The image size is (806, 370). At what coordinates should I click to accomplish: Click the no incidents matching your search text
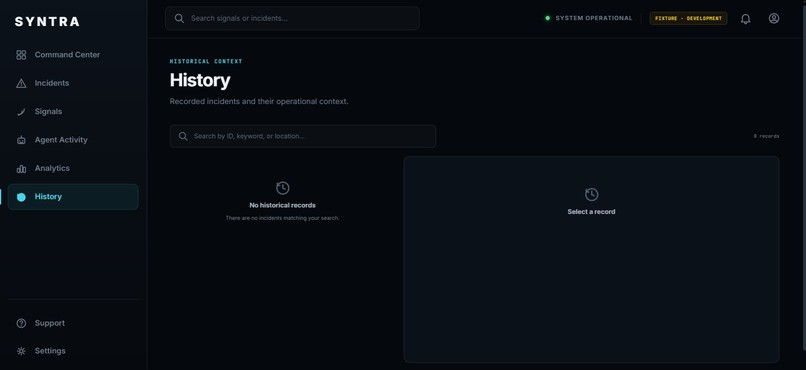coord(283,218)
